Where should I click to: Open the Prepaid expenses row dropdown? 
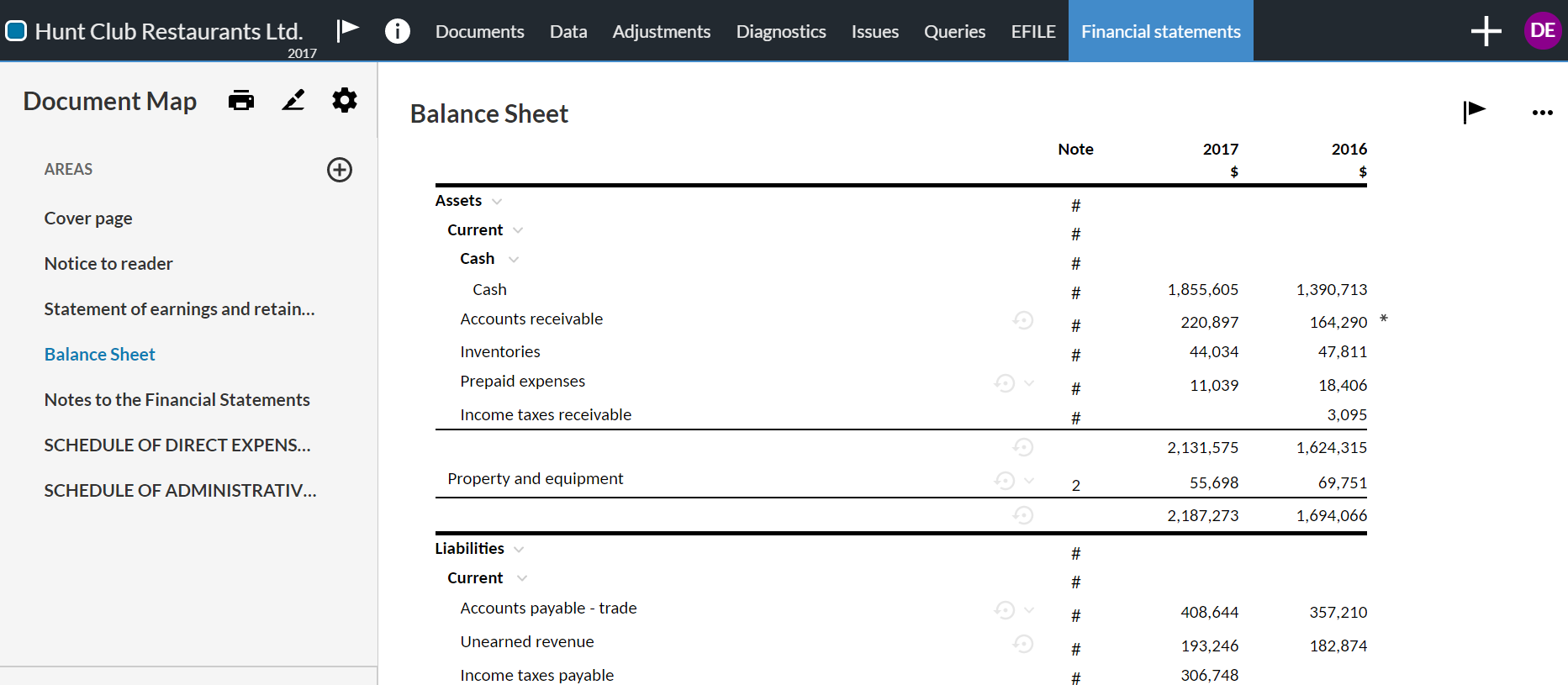[x=1029, y=383]
